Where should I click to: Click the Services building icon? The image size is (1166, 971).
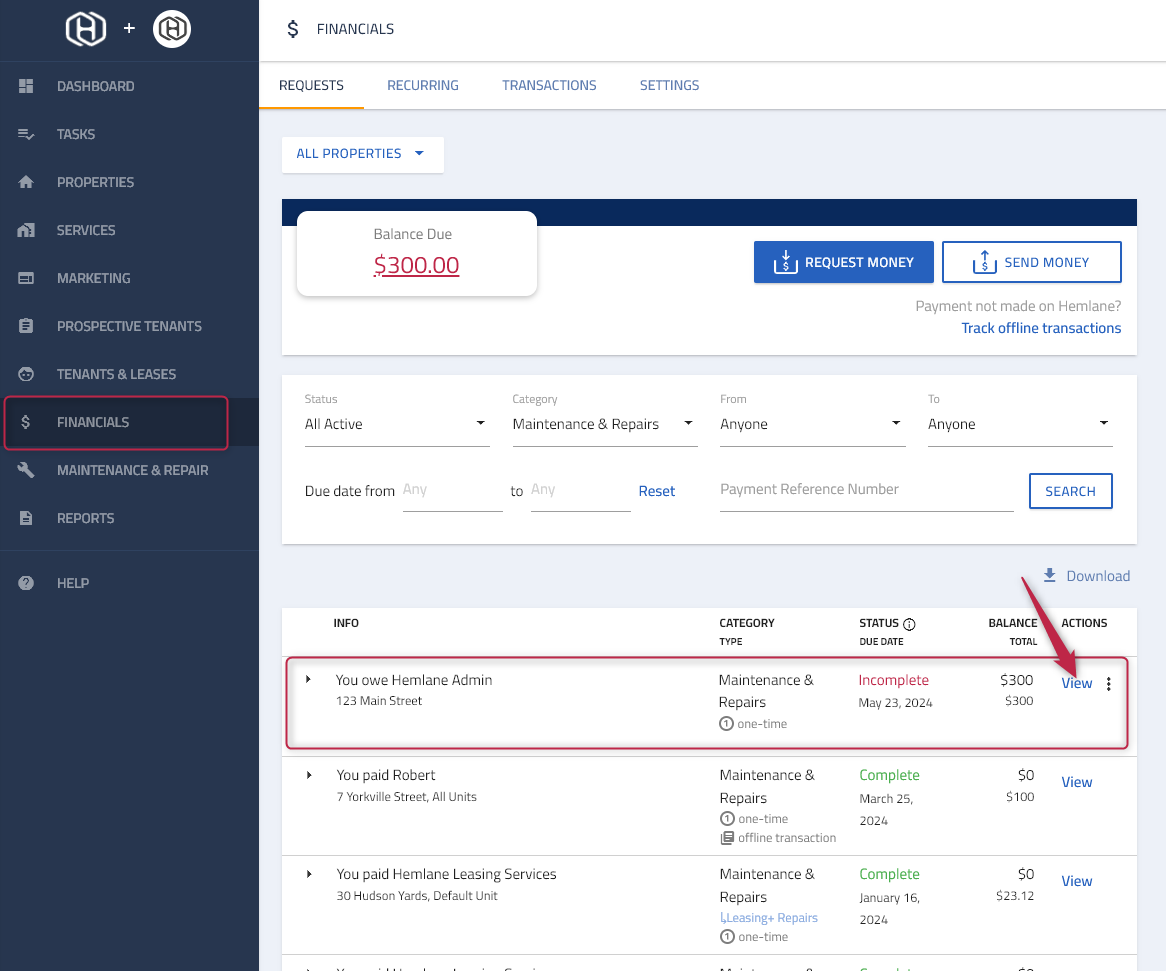[x=26, y=230]
